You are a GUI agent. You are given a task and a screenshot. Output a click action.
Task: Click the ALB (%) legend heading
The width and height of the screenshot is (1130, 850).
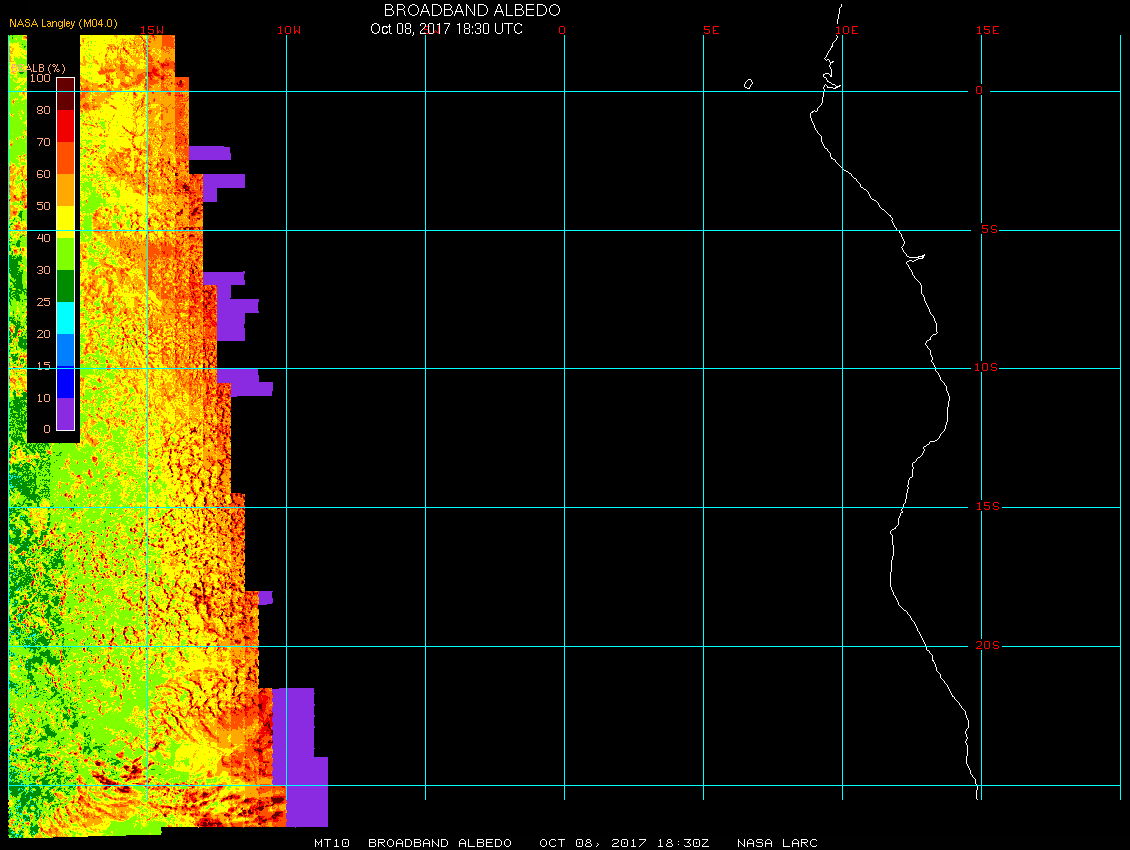[45, 67]
